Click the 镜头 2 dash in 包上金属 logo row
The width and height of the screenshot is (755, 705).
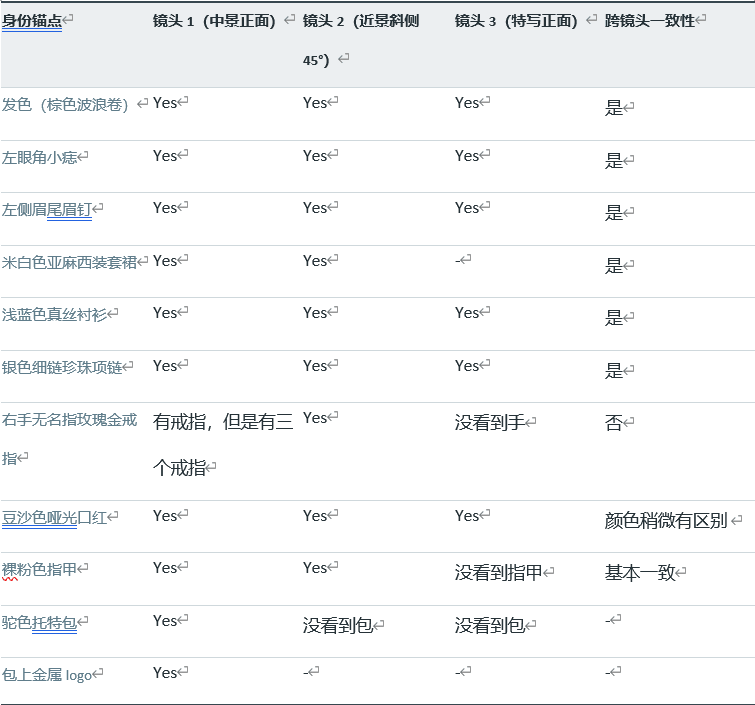(306, 672)
